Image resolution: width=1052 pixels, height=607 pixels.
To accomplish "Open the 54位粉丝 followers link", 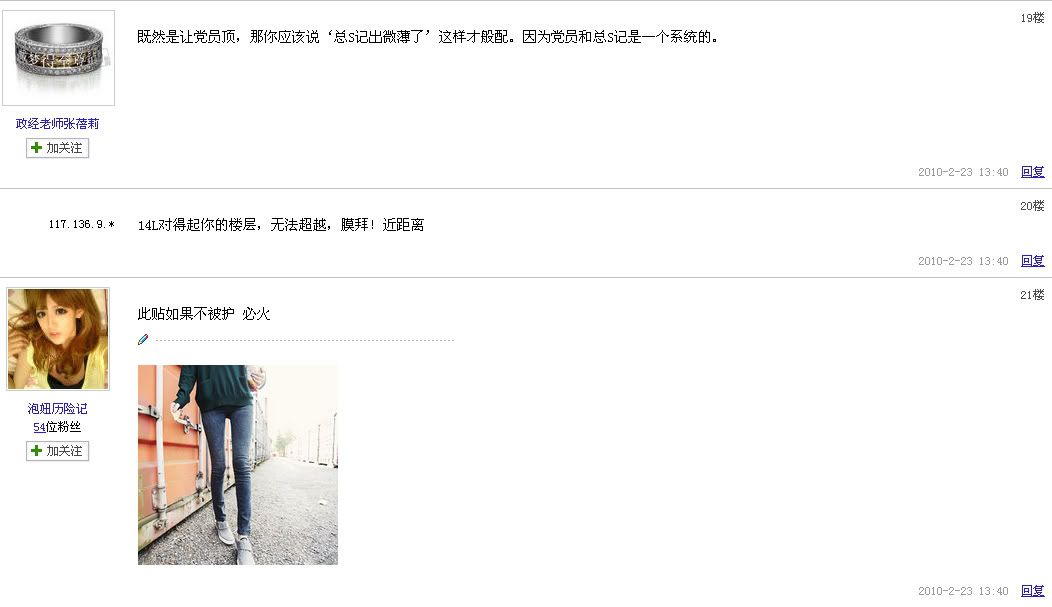I will click(57, 427).
